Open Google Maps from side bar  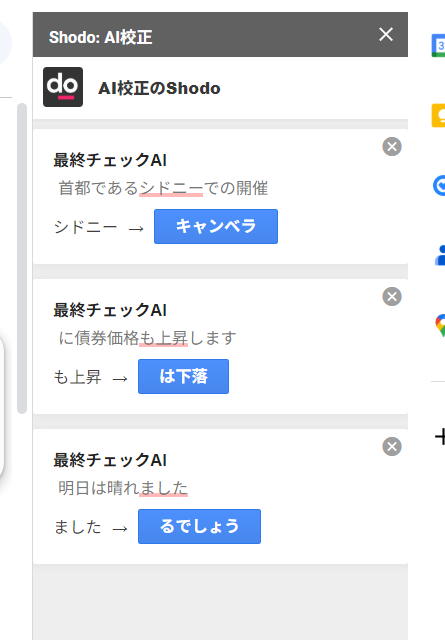440,325
